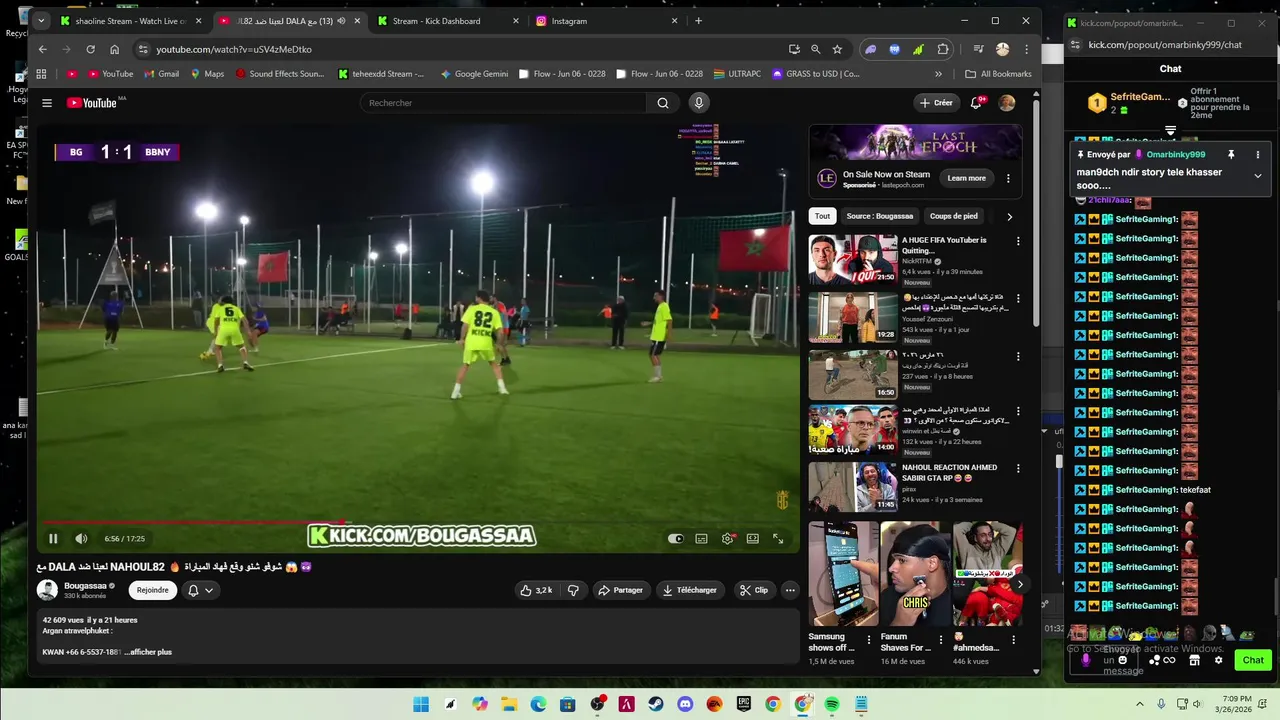Open the Bougassaa channel name link
Screen dimensions: 1280x720
(85, 585)
